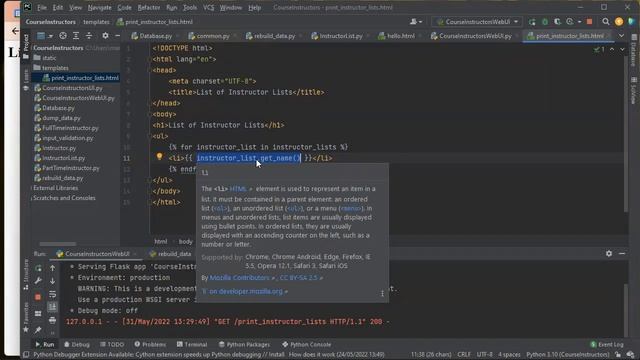Click the Mozilla Contributors link
This screenshot has height=360, width=640.
coord(240,278)
